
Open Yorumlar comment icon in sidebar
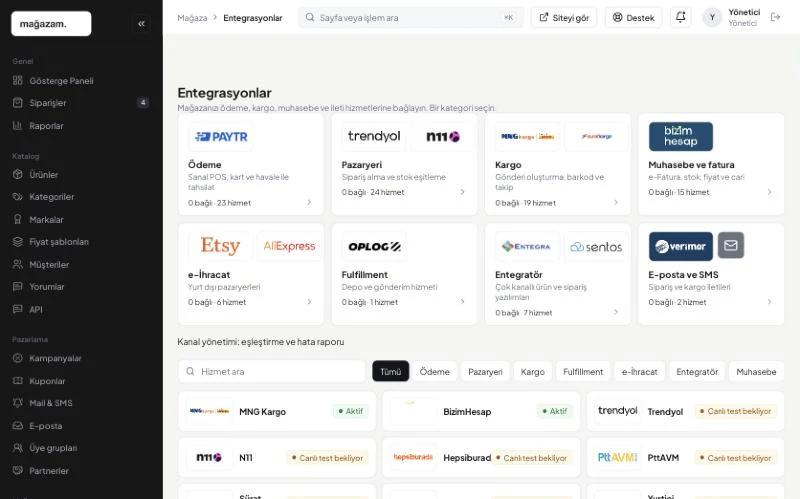18,287
